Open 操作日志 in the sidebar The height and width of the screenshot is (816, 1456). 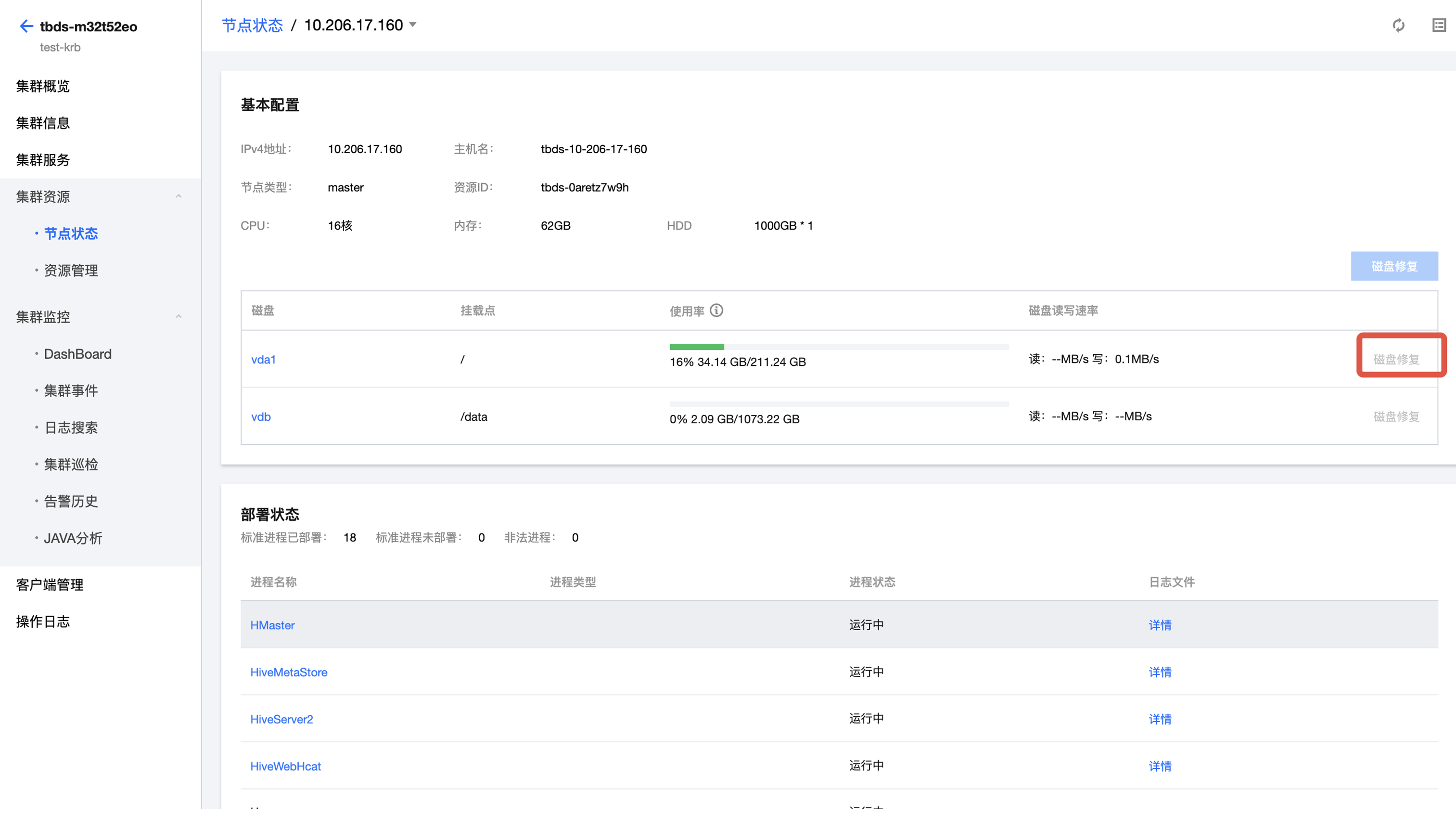click(x=43, y=622)
